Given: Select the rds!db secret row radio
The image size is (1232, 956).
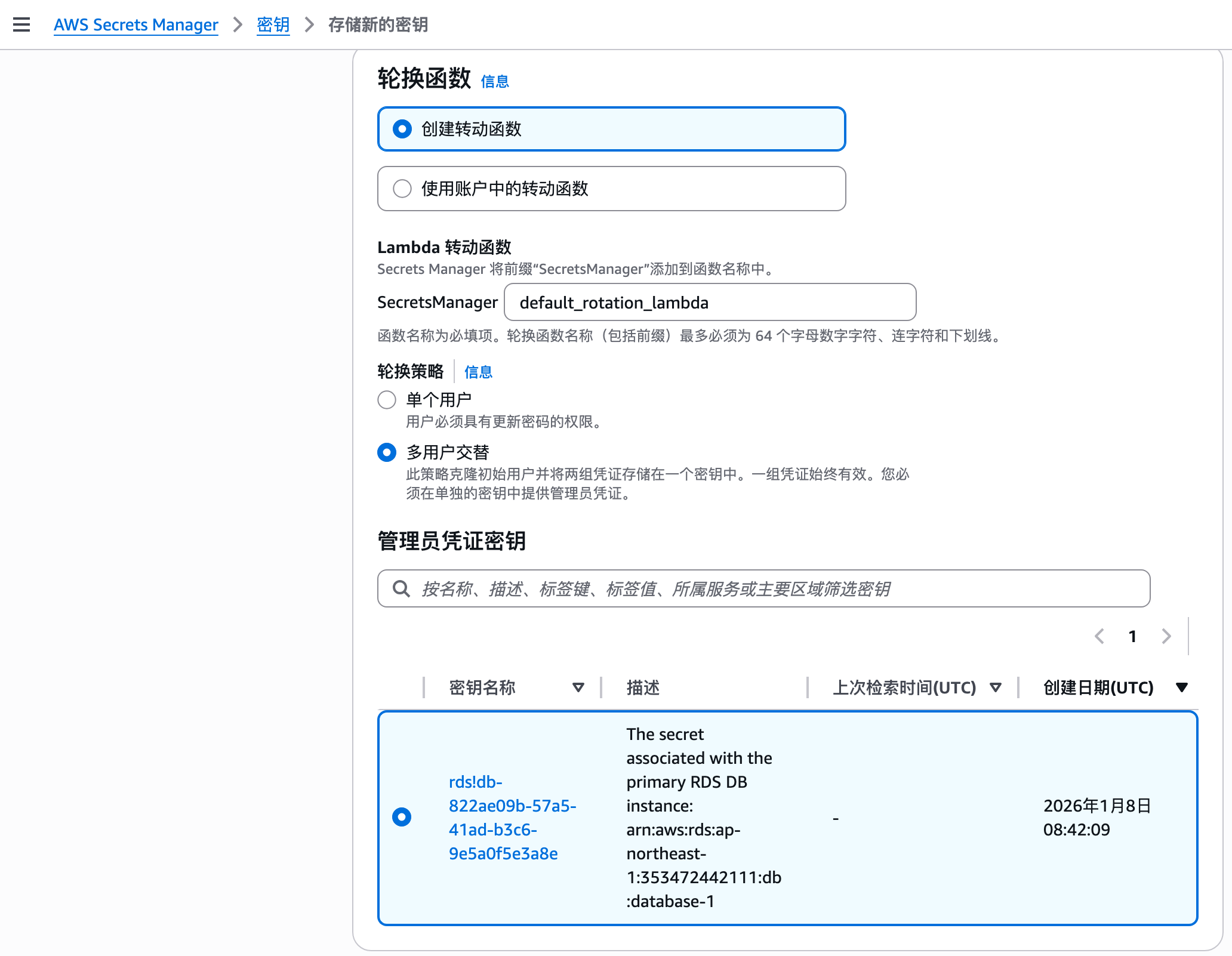Looking at the screenshot, I should [402, 817].
